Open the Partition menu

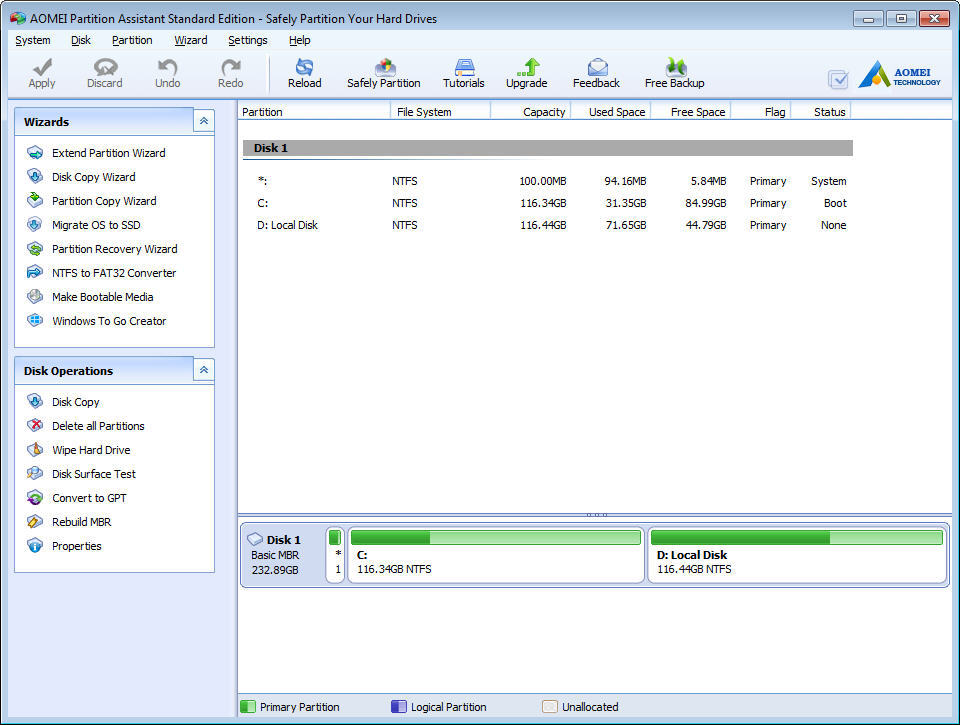[132, 40]
